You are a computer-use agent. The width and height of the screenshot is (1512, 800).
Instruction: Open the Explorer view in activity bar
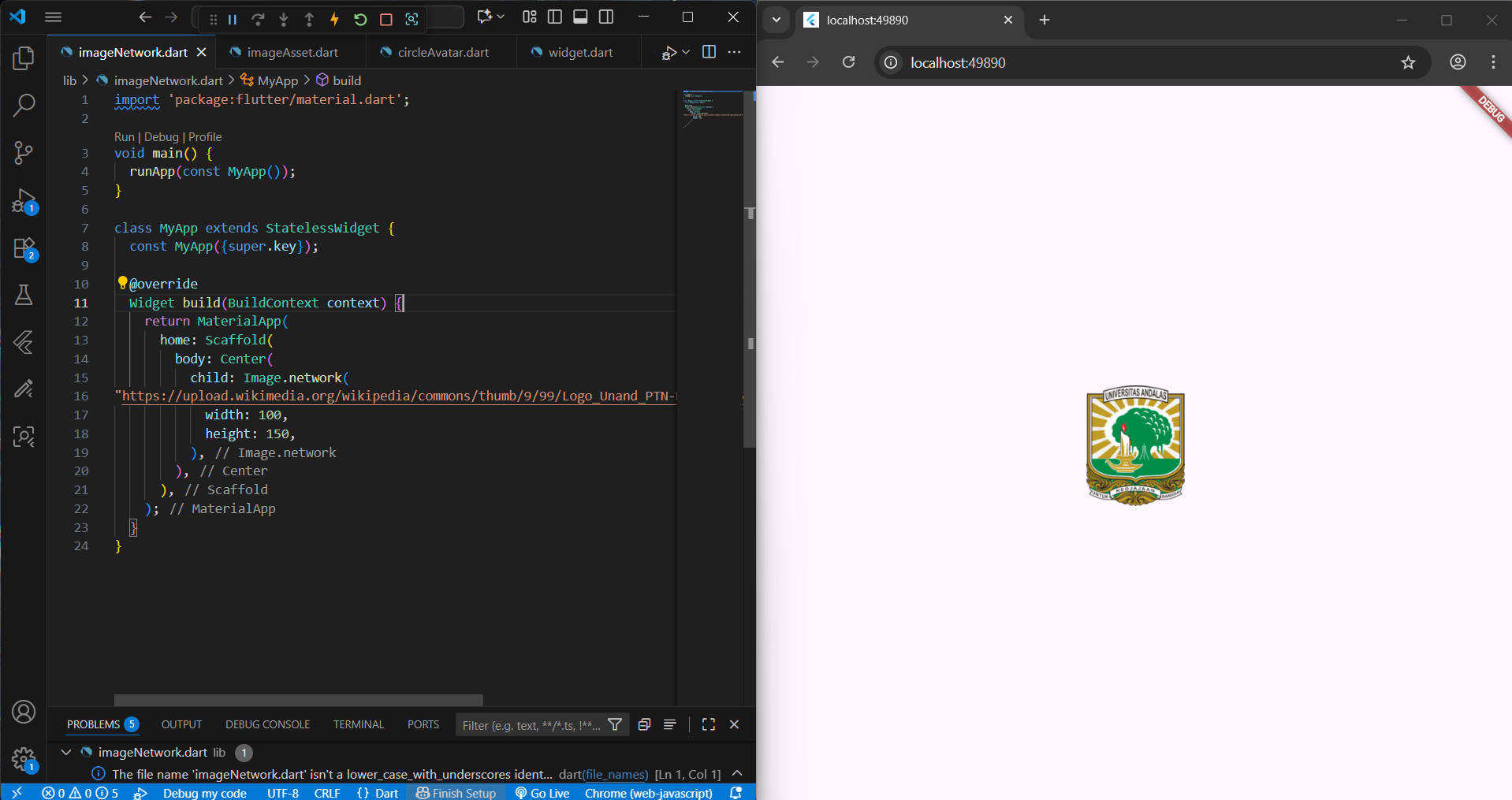click(24, 58)
